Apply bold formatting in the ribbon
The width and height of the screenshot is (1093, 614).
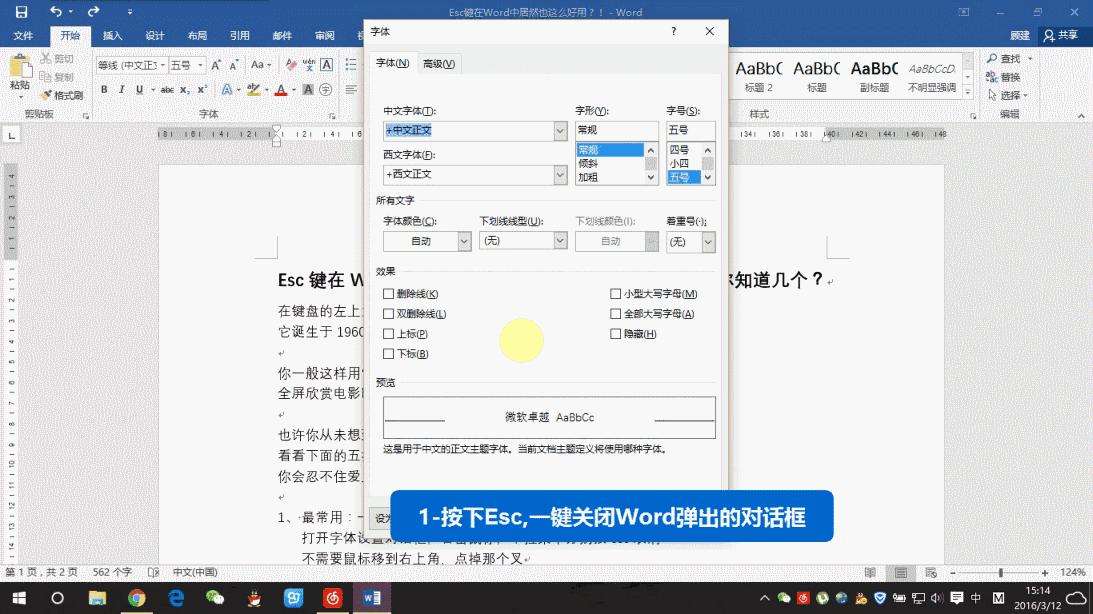click(104, 89)
